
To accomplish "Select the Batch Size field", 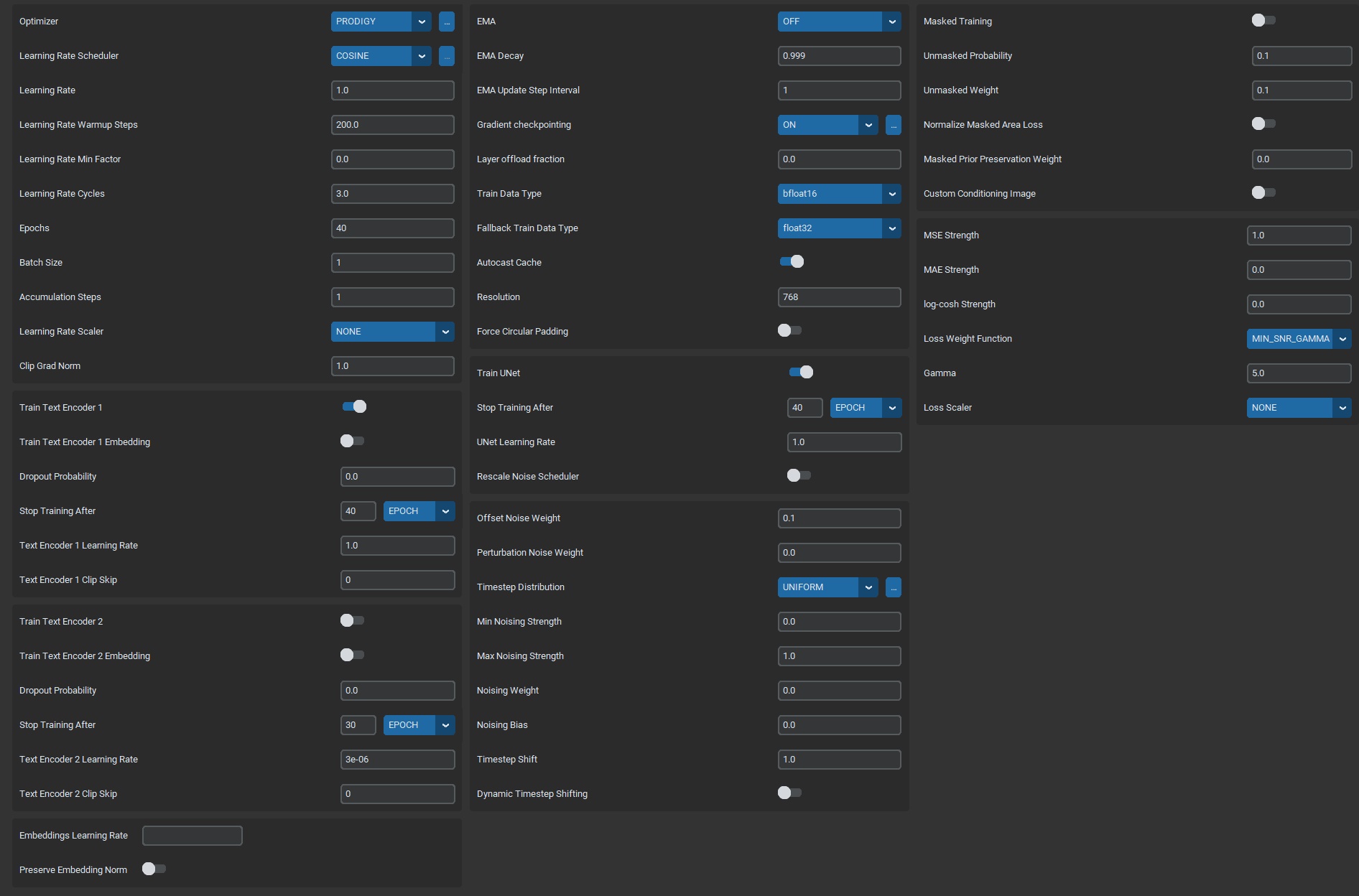I will pyautogui.click(x=393, y=263).
